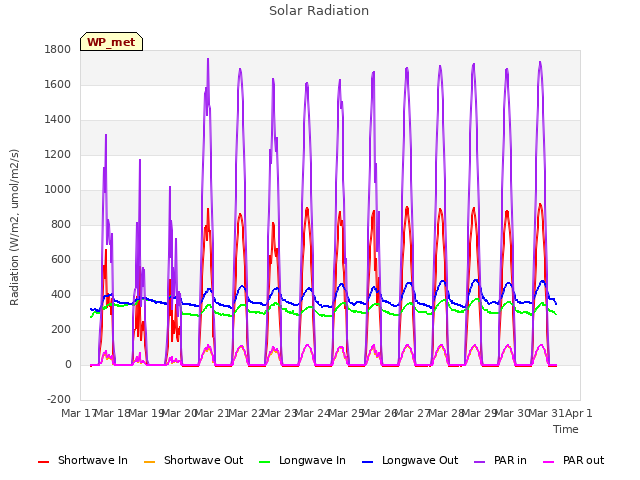Click the WP_met site label badge

click(x=111, y=42)
